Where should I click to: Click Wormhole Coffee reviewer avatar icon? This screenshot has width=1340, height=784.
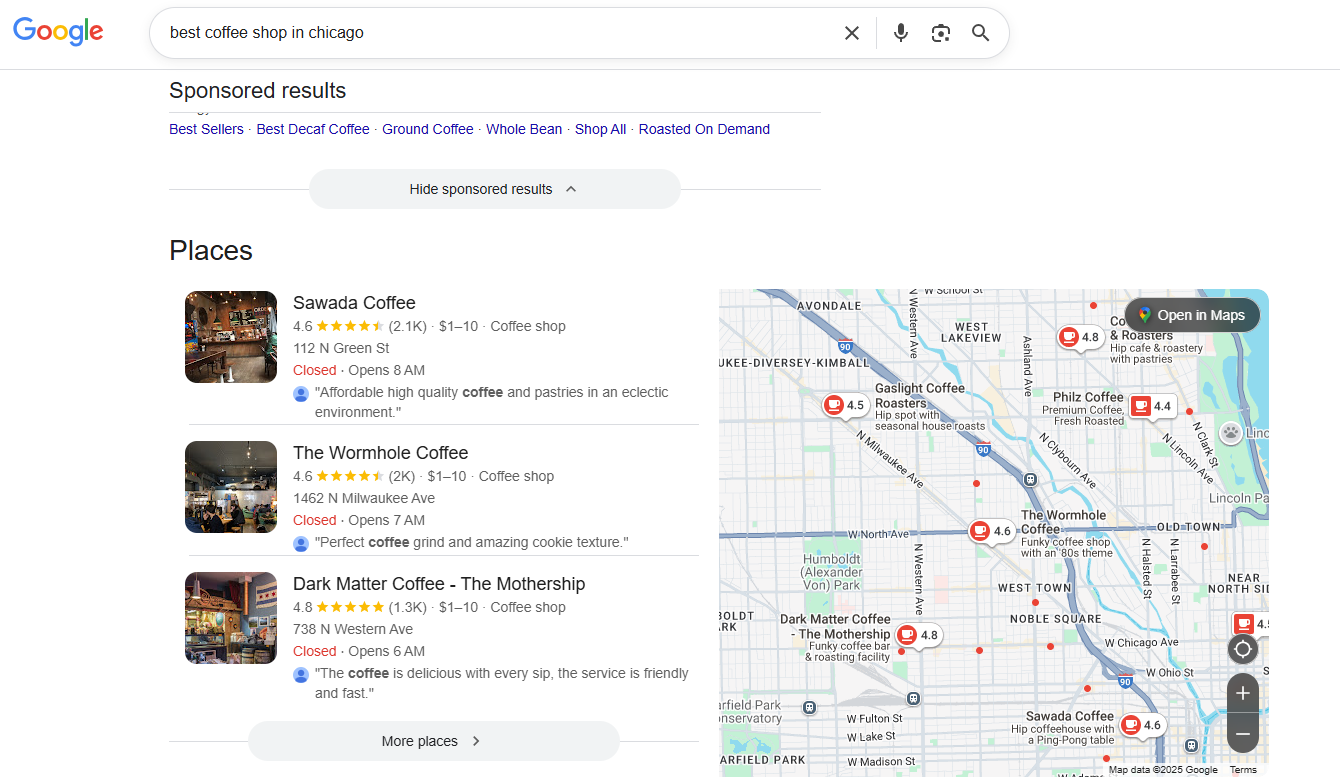pyautogui.click(x=301, y=544)
